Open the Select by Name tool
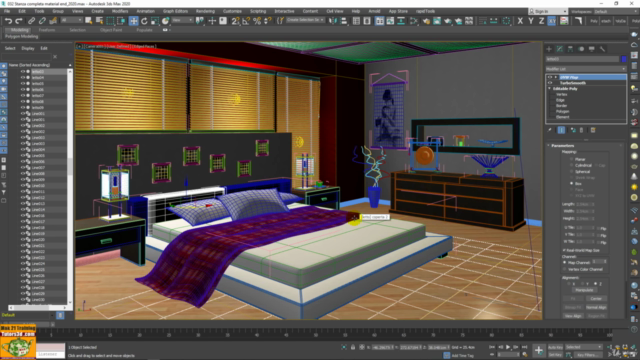This screenshot has height=360, width=640. point(99,20)
